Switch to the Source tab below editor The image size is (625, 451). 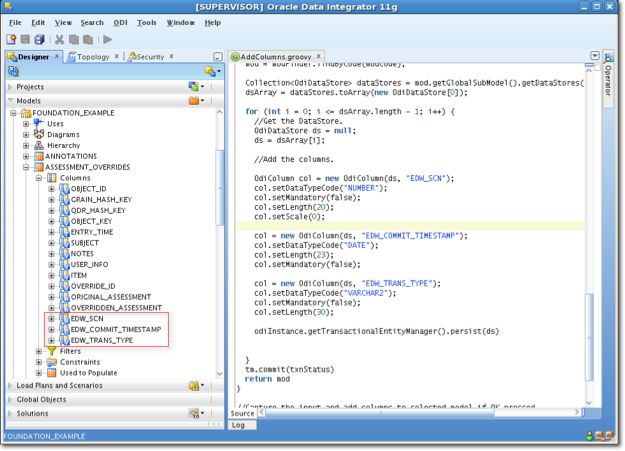click(x=242, y=413)
